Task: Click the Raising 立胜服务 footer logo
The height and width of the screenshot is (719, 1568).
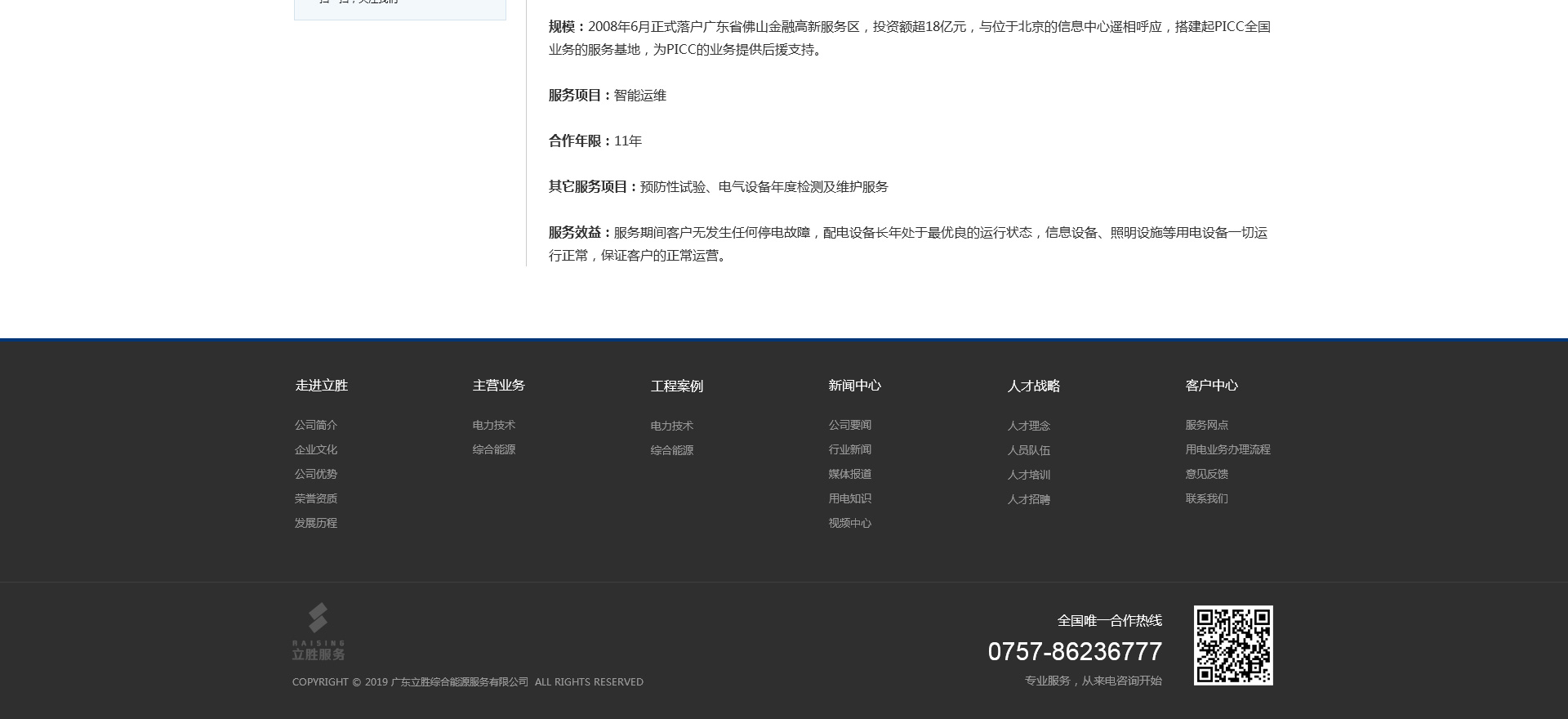Action: pos(318,632)
